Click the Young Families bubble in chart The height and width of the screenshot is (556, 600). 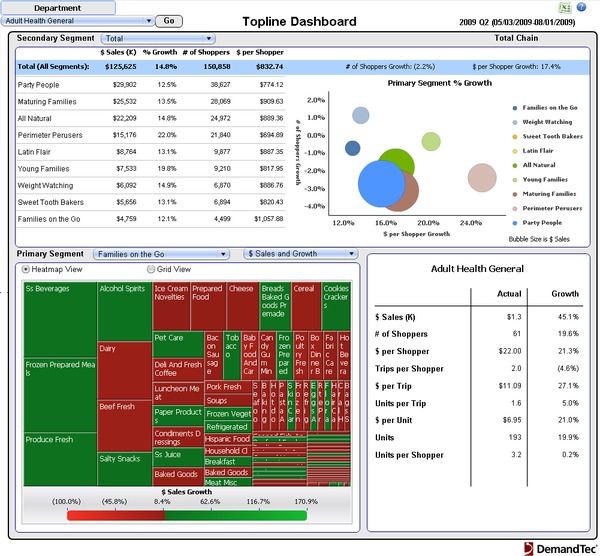point(432,142)
